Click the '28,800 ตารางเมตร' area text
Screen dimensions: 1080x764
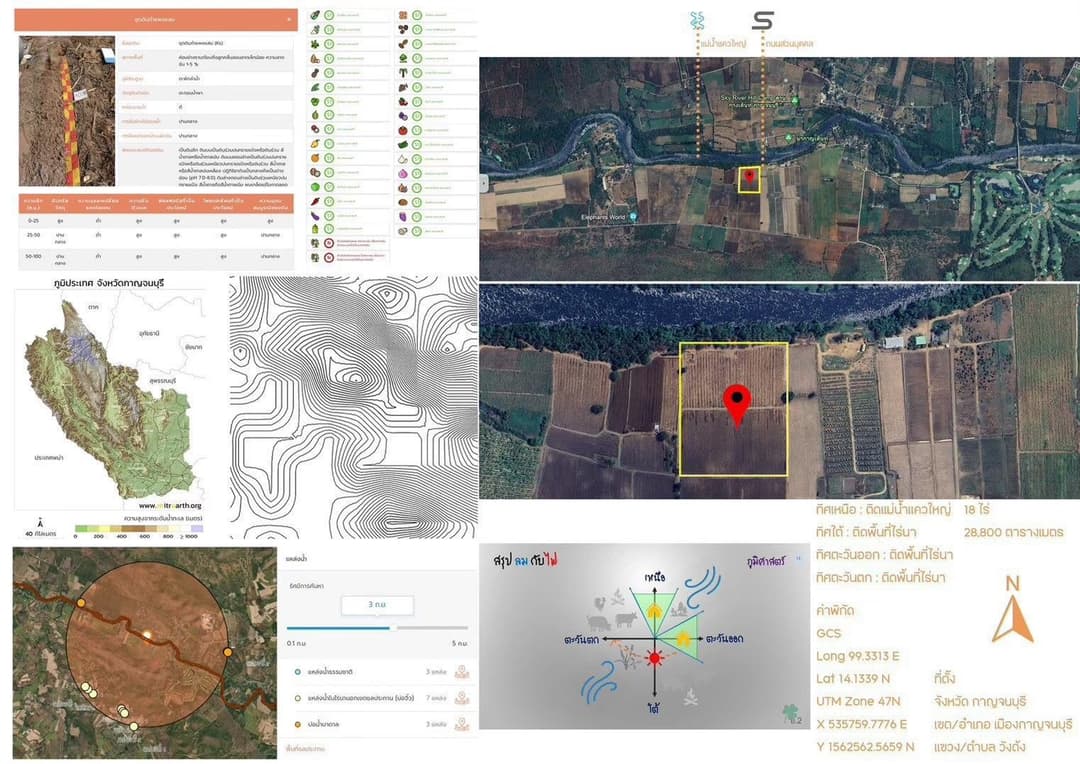1013,532
